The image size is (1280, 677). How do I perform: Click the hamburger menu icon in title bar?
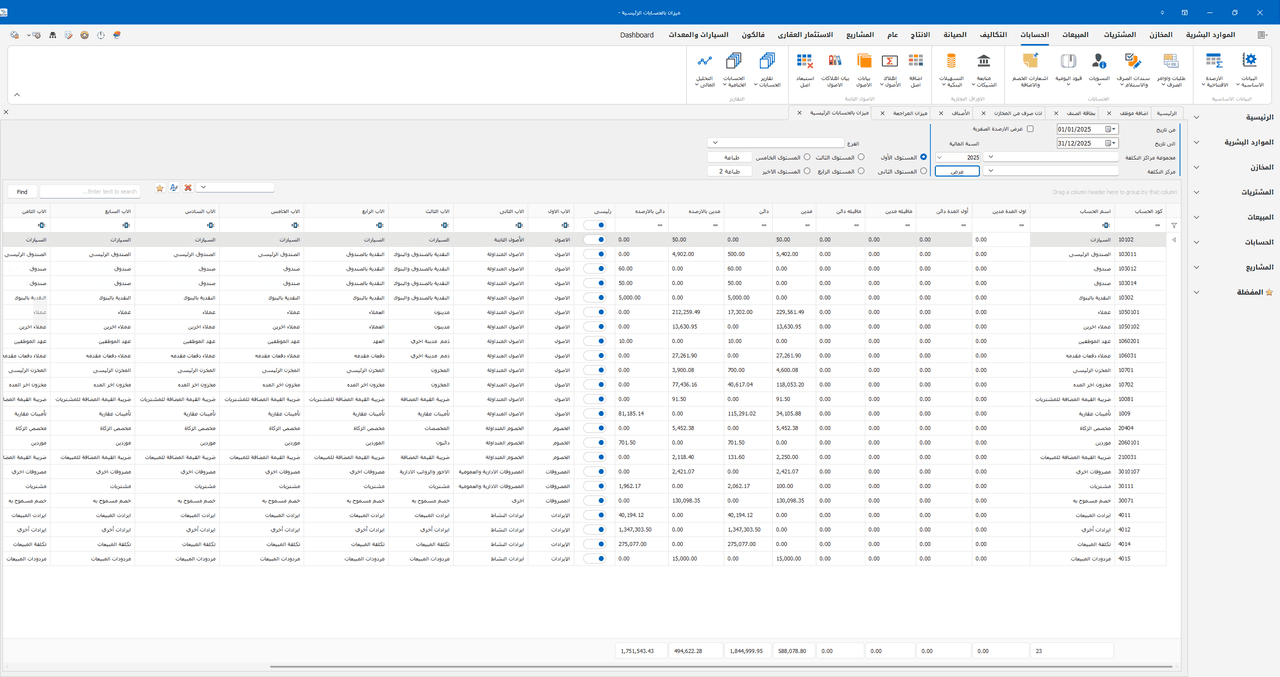(1263, 35)
